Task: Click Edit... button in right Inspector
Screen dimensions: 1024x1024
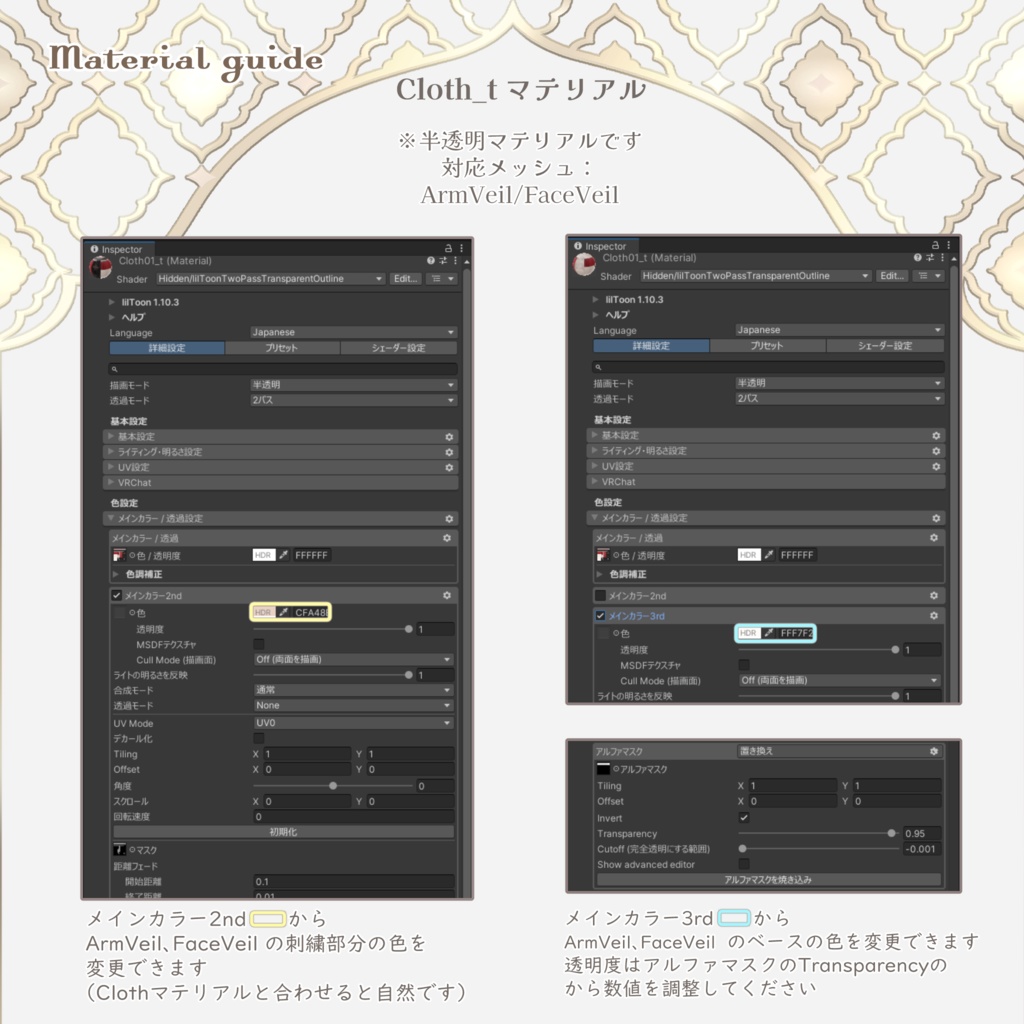Action: tap(891, 276)
